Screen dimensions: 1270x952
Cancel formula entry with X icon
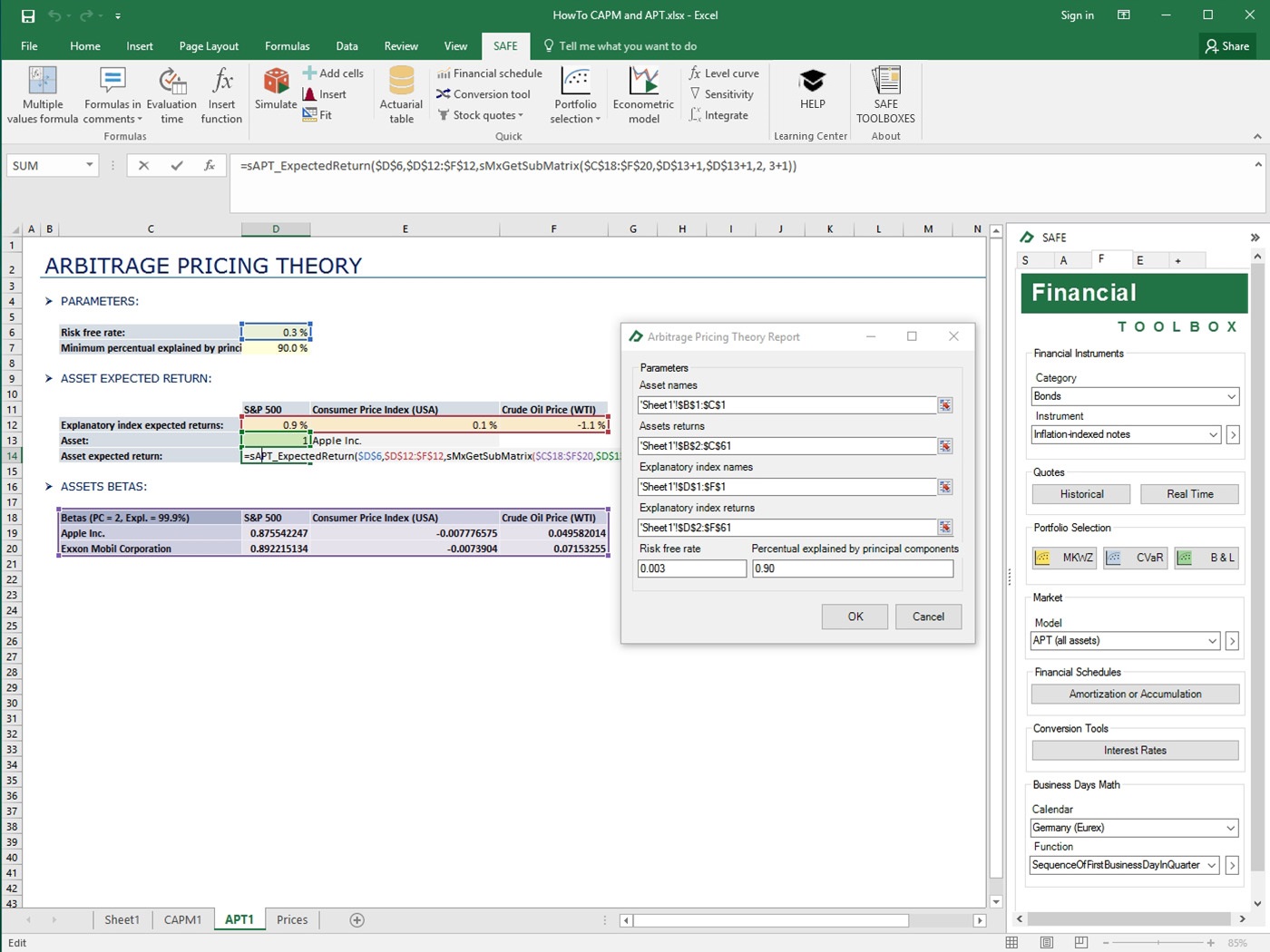point(143,165)
